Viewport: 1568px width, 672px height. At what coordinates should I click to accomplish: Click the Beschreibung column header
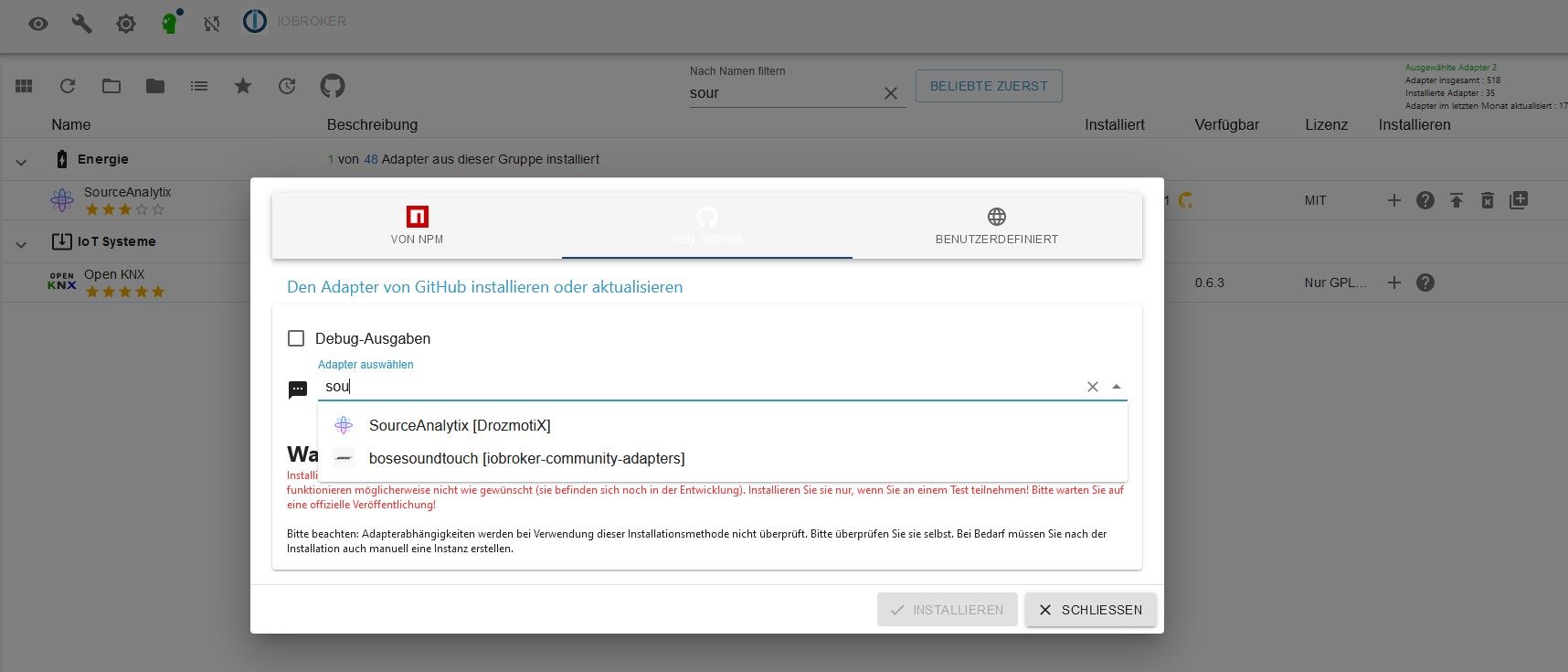tap(372, 124)
